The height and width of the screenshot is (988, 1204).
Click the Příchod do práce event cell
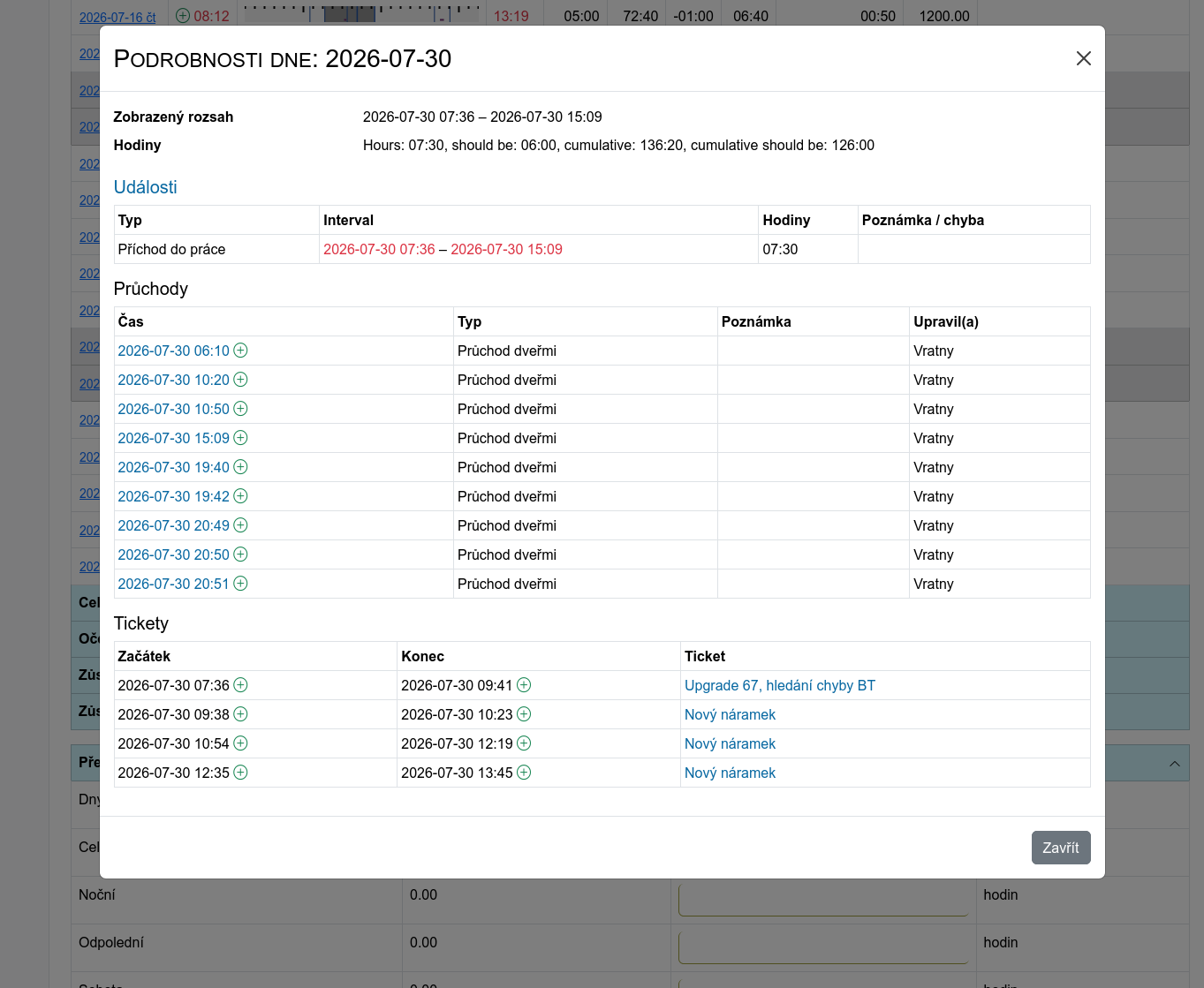coord(216,249)
